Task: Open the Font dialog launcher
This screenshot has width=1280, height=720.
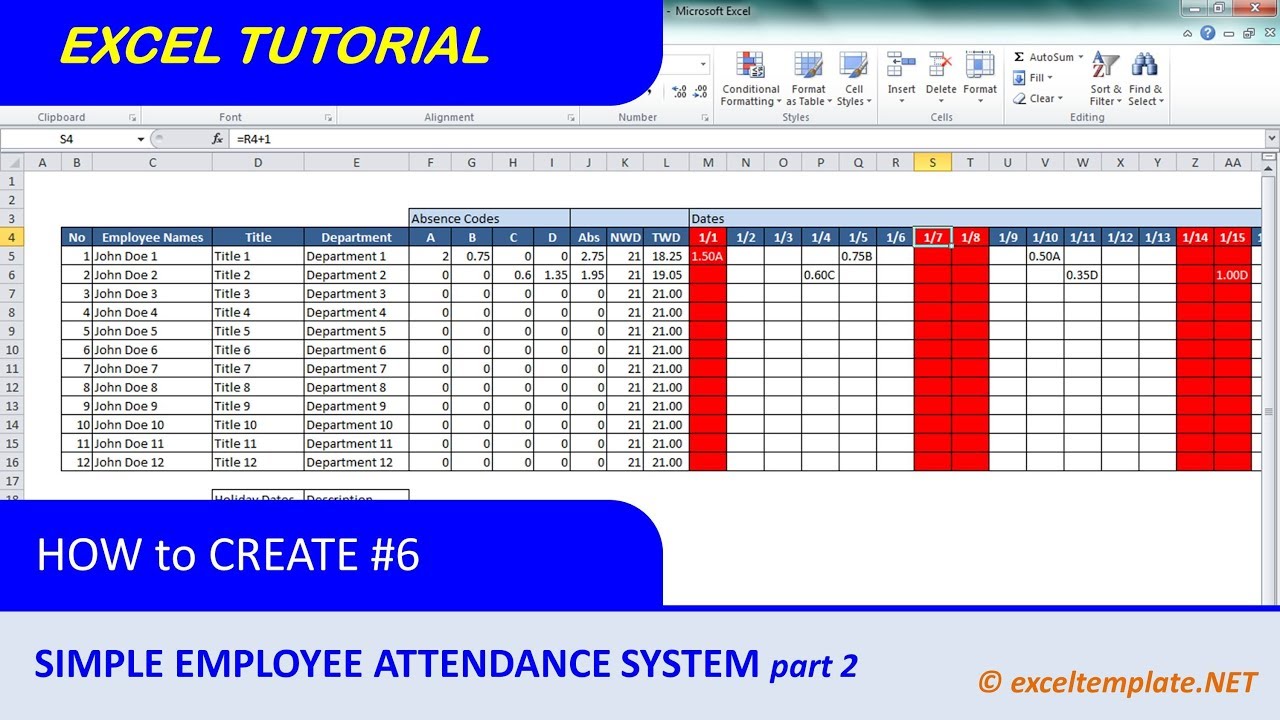Action: [x=328, y=118]
